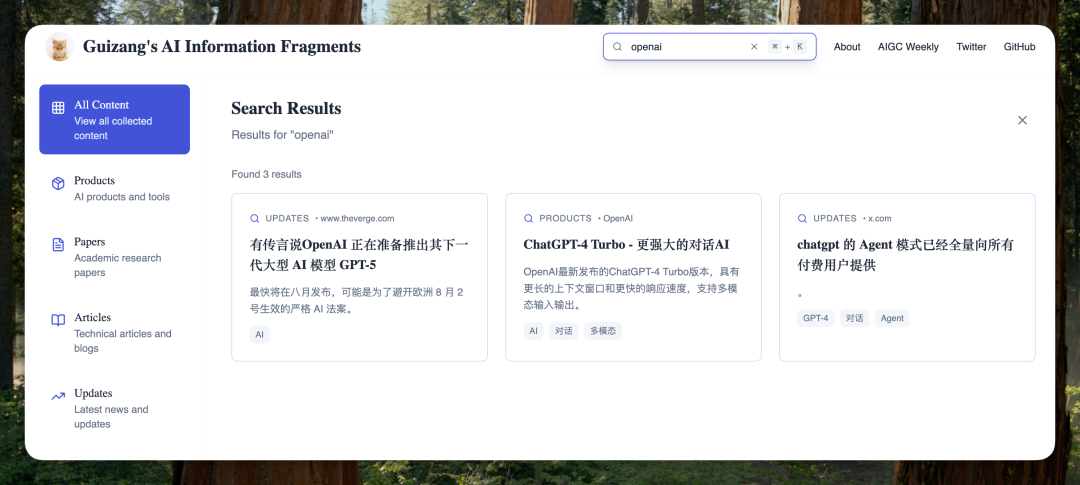Screen dimensions: 1080x485
Task: Open the About page
Action: coord(847,47)
